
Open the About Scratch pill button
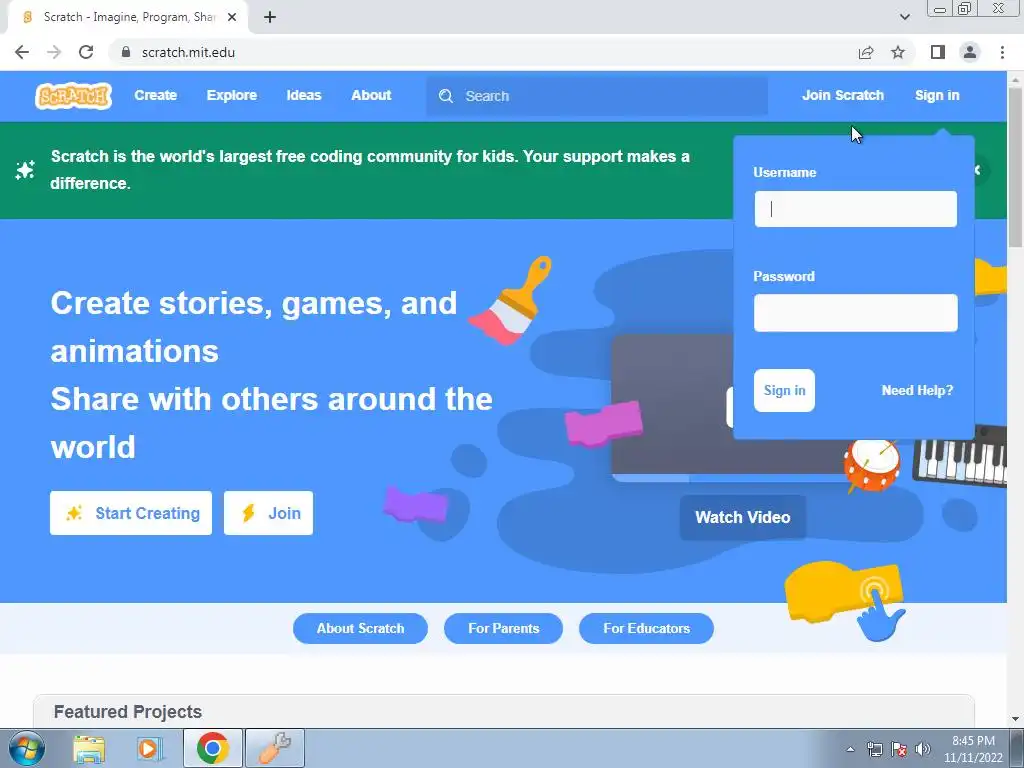click(x=360, y=628)
